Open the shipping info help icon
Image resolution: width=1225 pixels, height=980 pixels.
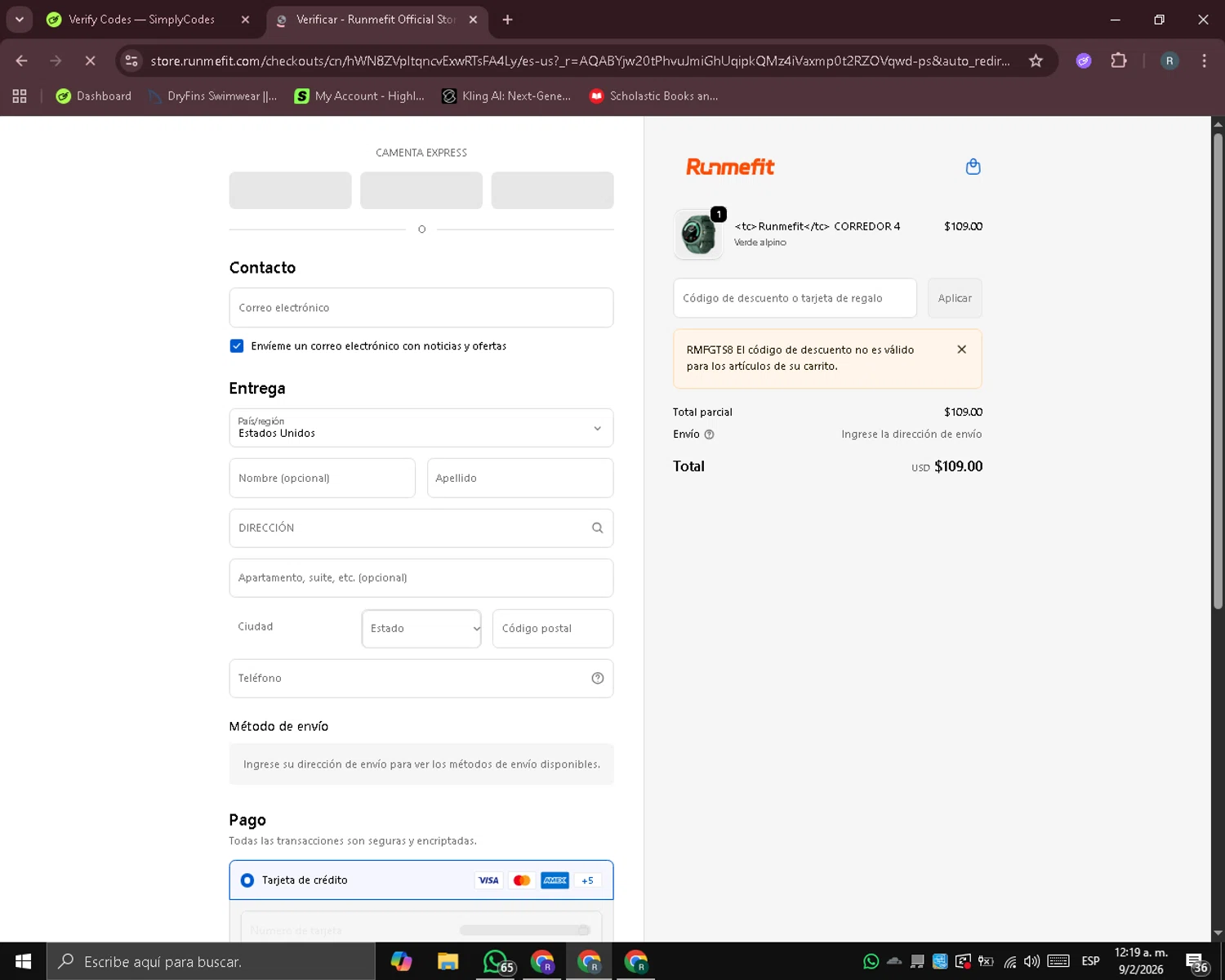coord(709,434)
